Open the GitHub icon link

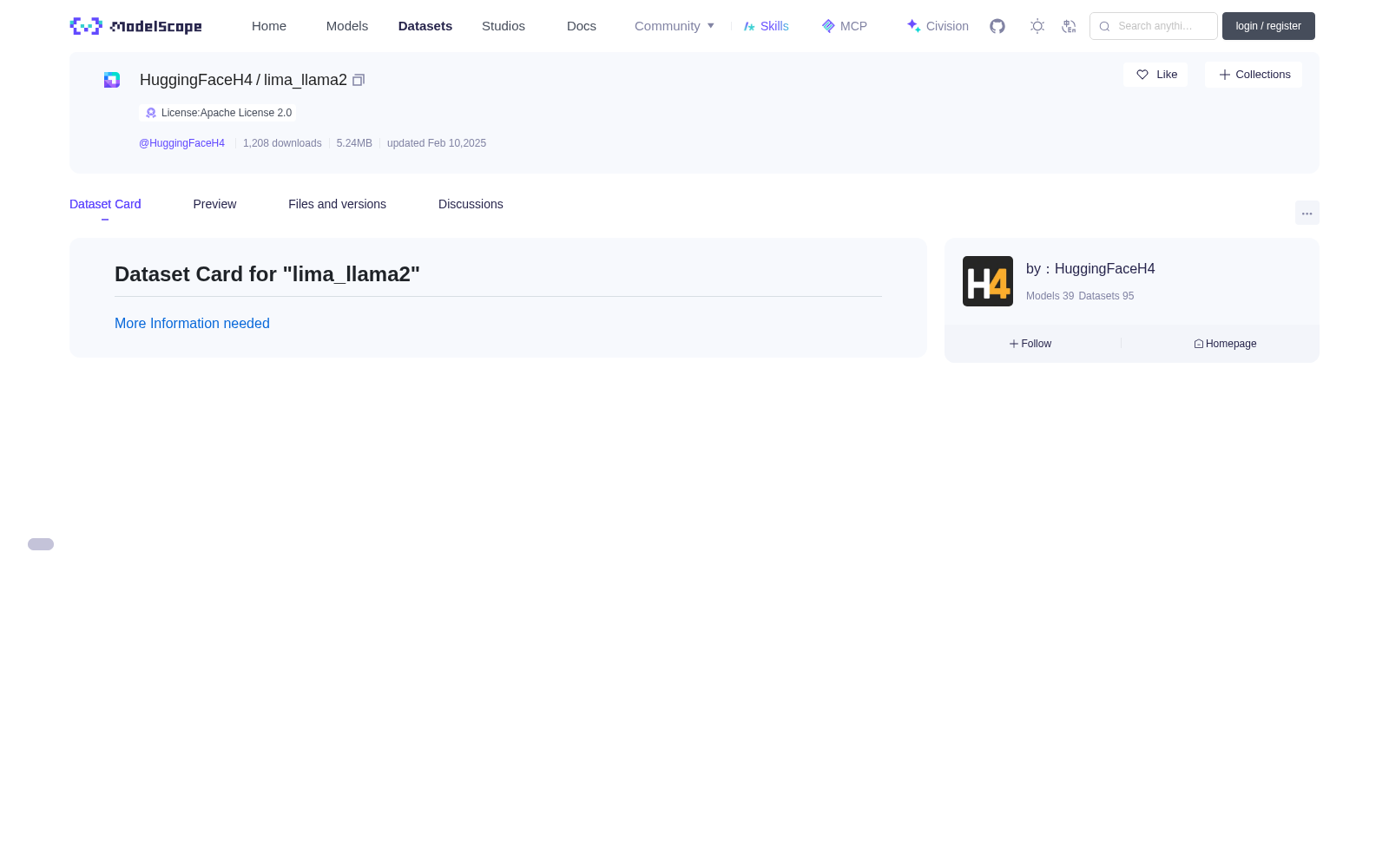tap(997, 26)
